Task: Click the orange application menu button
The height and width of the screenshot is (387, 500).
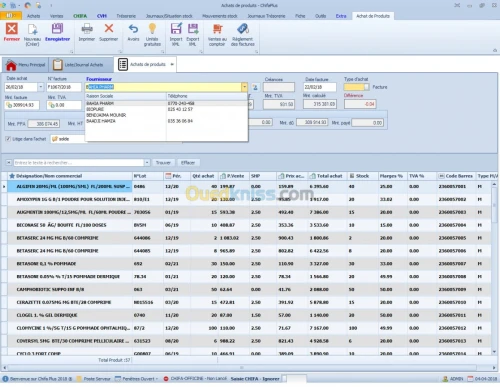Action: click(x=11, y=16)
